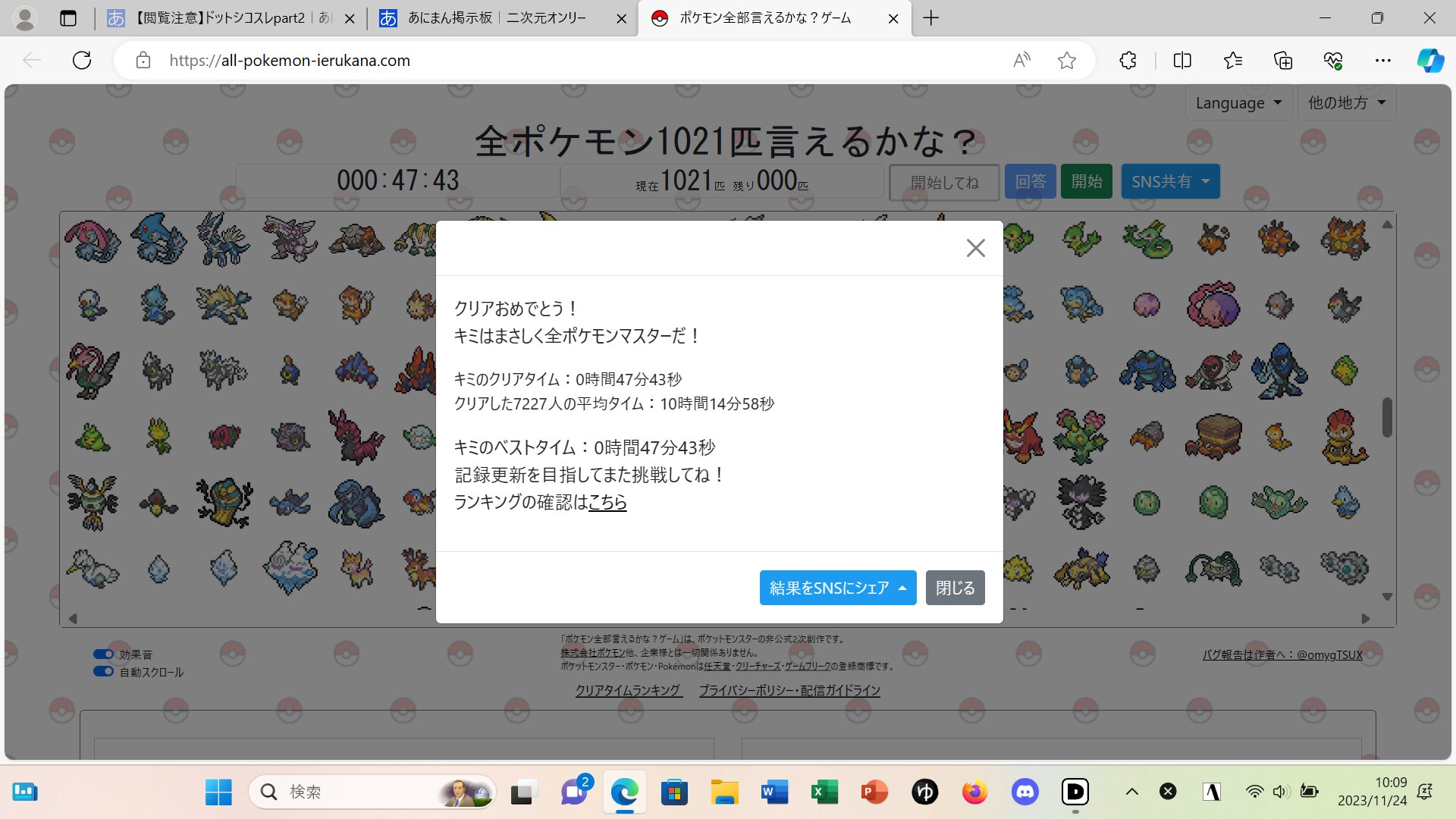Screen dimensions: 1456x819
Task: Click the taskbar 検索 search box
Action: coord(372,792)
